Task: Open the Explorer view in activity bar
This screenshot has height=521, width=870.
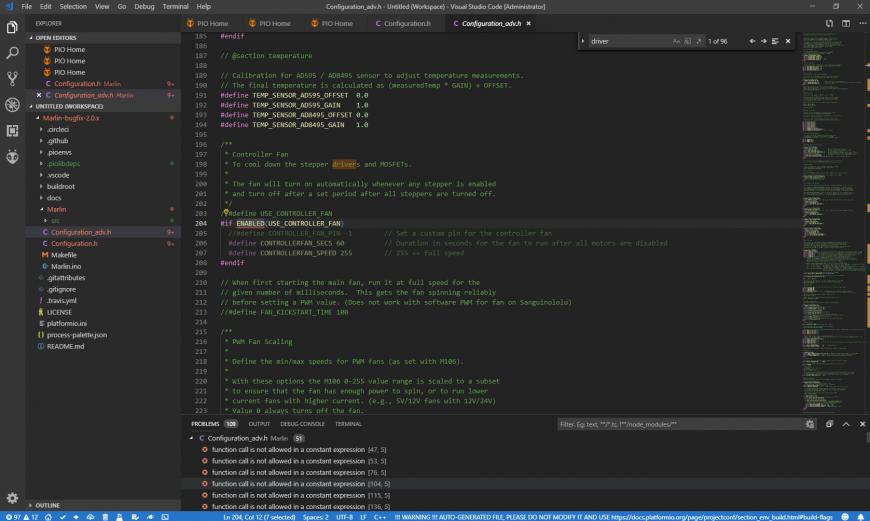Action: coord(12,27)
